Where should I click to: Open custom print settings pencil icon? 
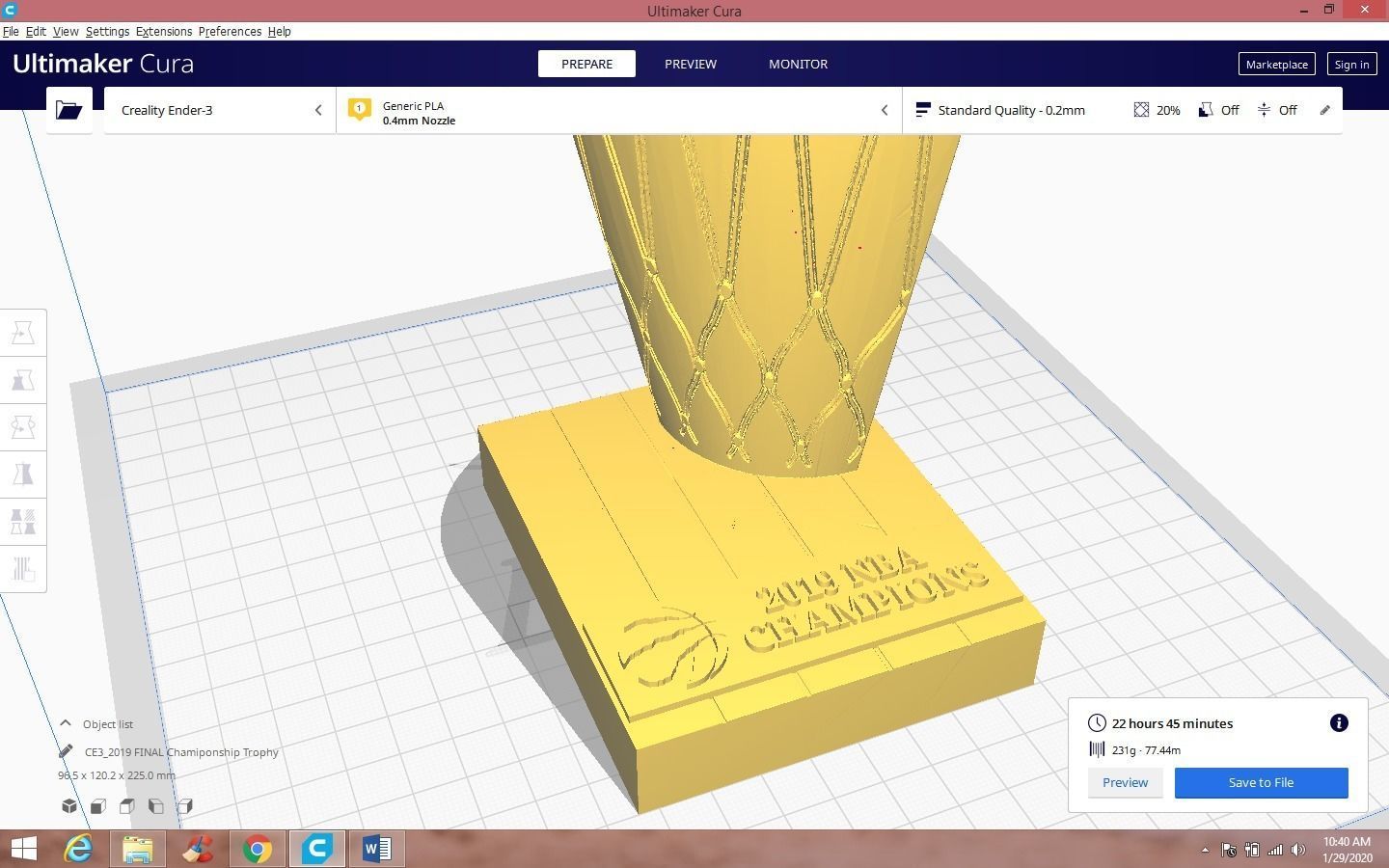click(x=1325, y=110)
